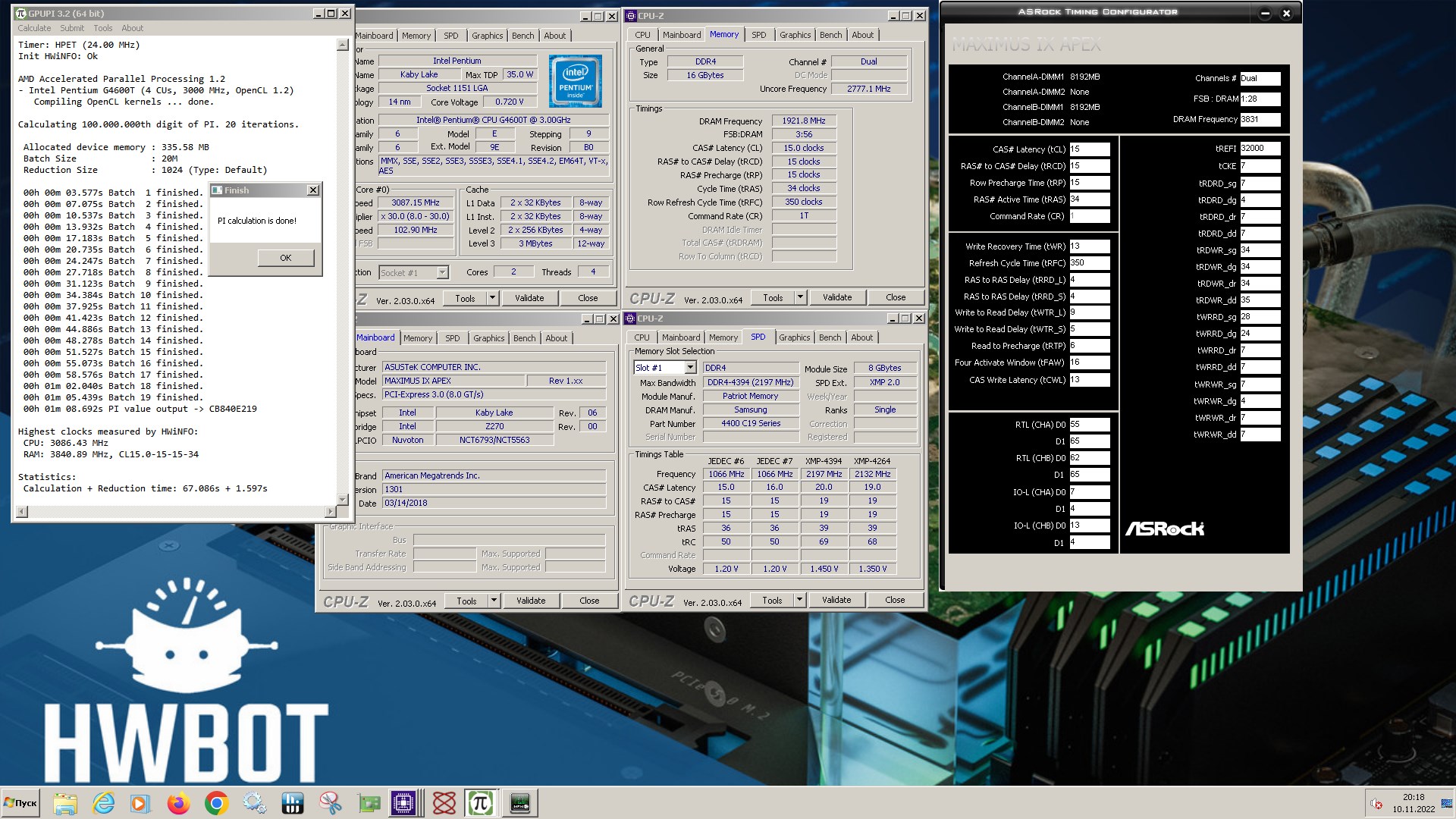This screenshot has height=819, width=1456.
Task: Click the red atom-shaped taskbar icon
Action: coord(444,803)
